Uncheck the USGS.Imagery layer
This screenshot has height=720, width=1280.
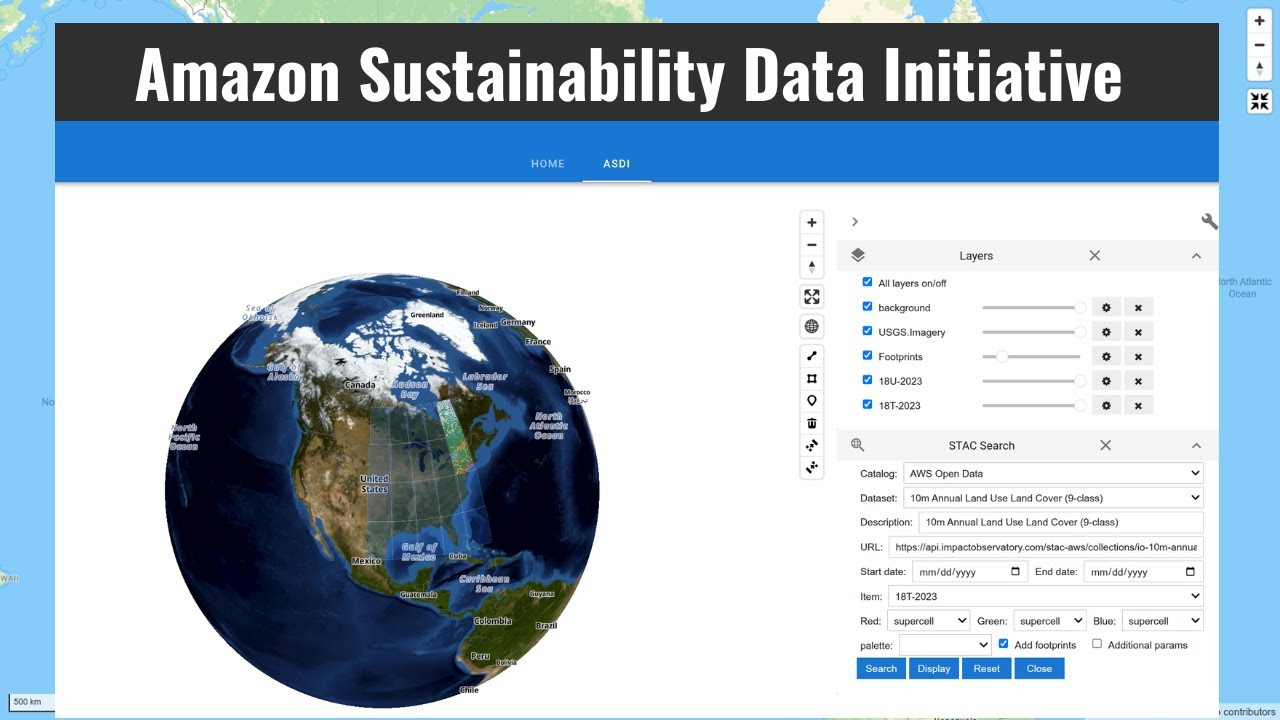tap(867, 331)
